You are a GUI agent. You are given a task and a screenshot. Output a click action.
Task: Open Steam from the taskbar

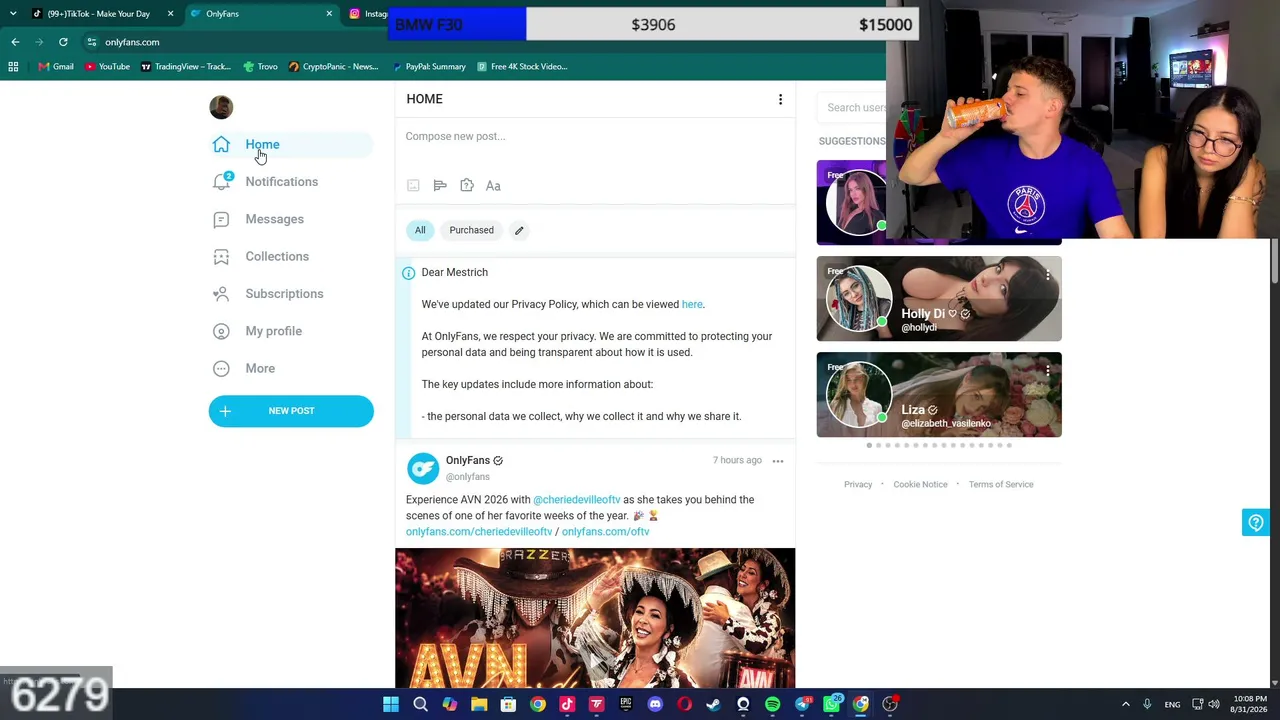tap(713, 704)
